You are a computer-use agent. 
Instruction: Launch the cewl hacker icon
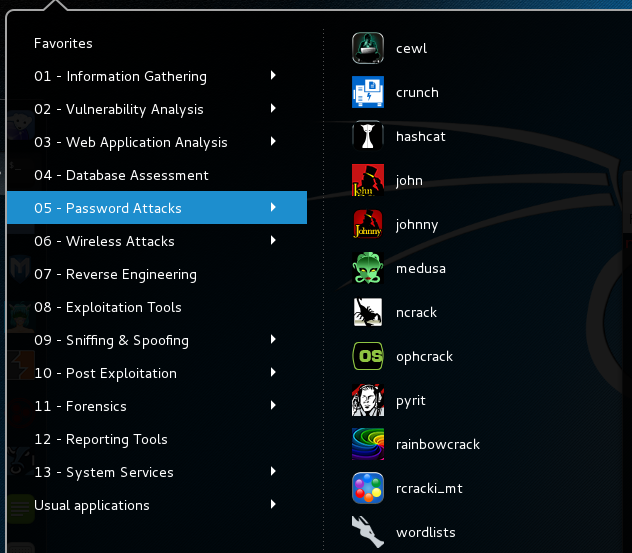point(368,48)
